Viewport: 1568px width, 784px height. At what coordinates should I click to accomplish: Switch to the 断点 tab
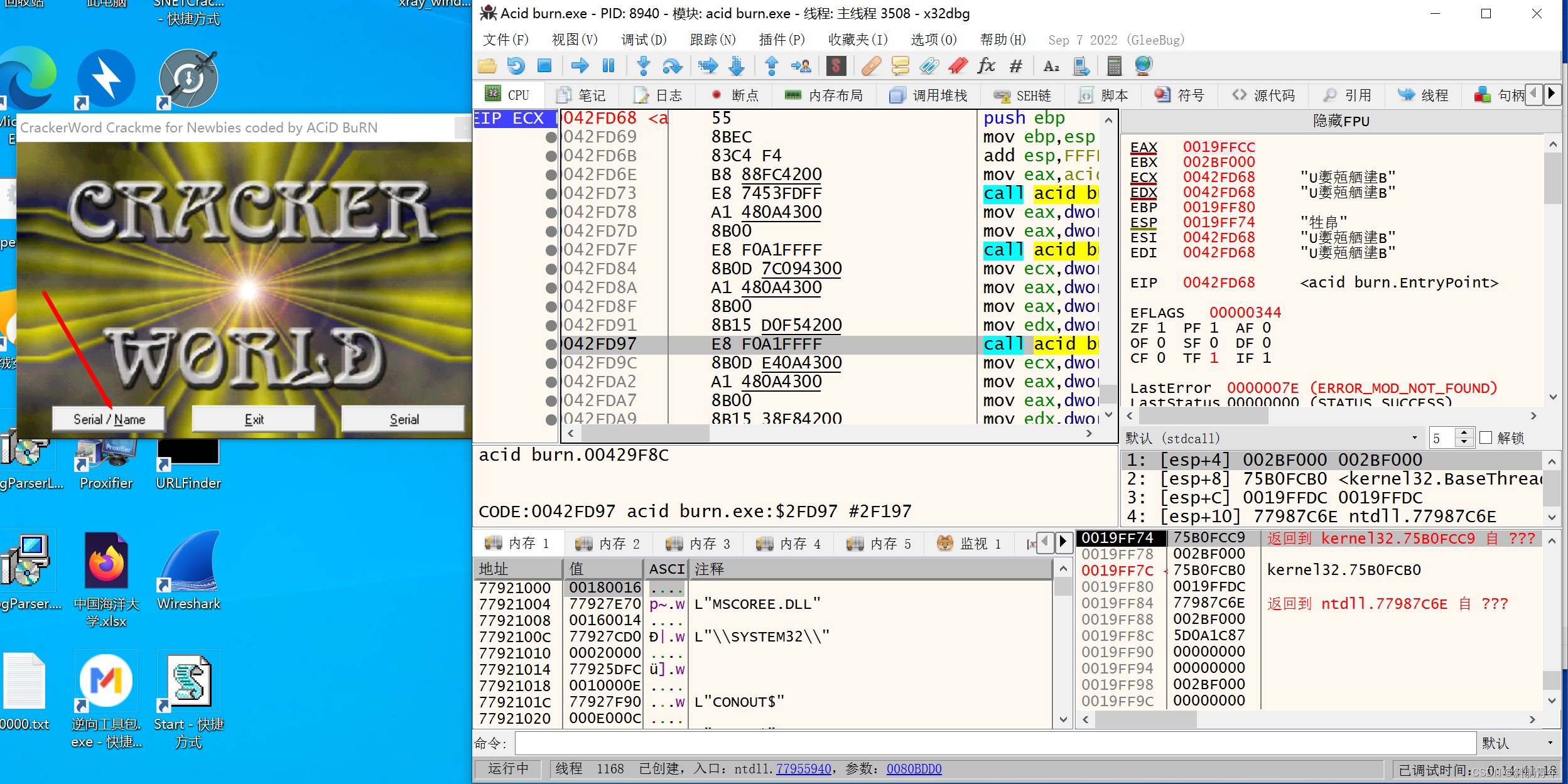[735, 95]
